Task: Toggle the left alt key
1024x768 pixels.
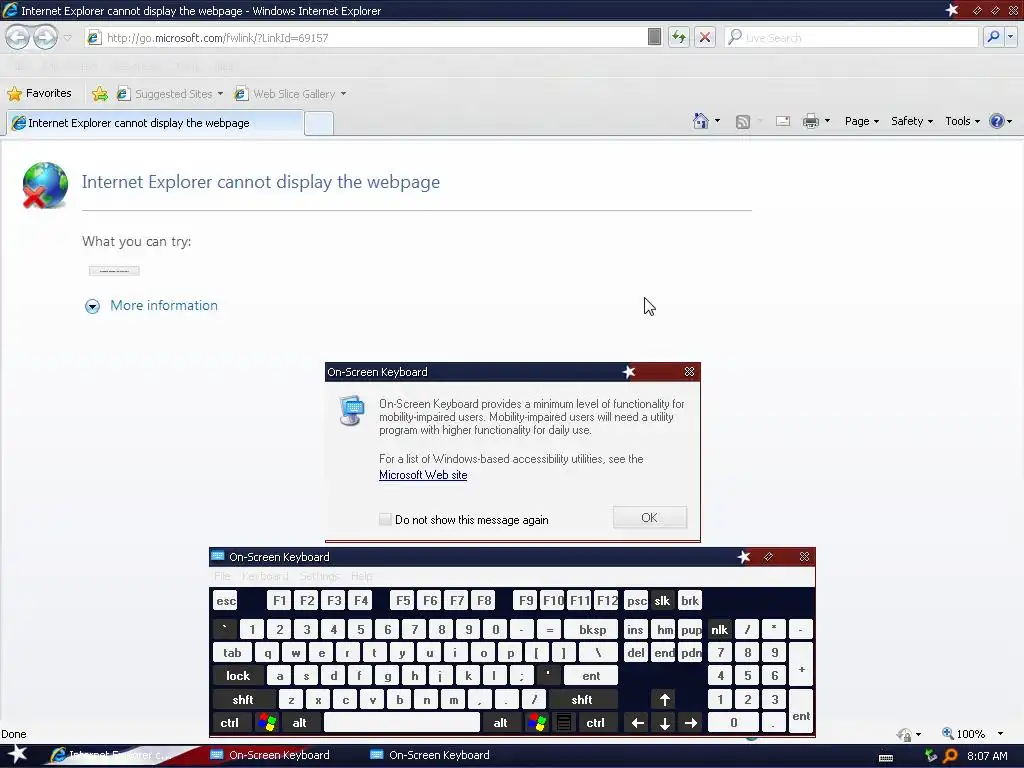Action: click(x=299, y=723)
